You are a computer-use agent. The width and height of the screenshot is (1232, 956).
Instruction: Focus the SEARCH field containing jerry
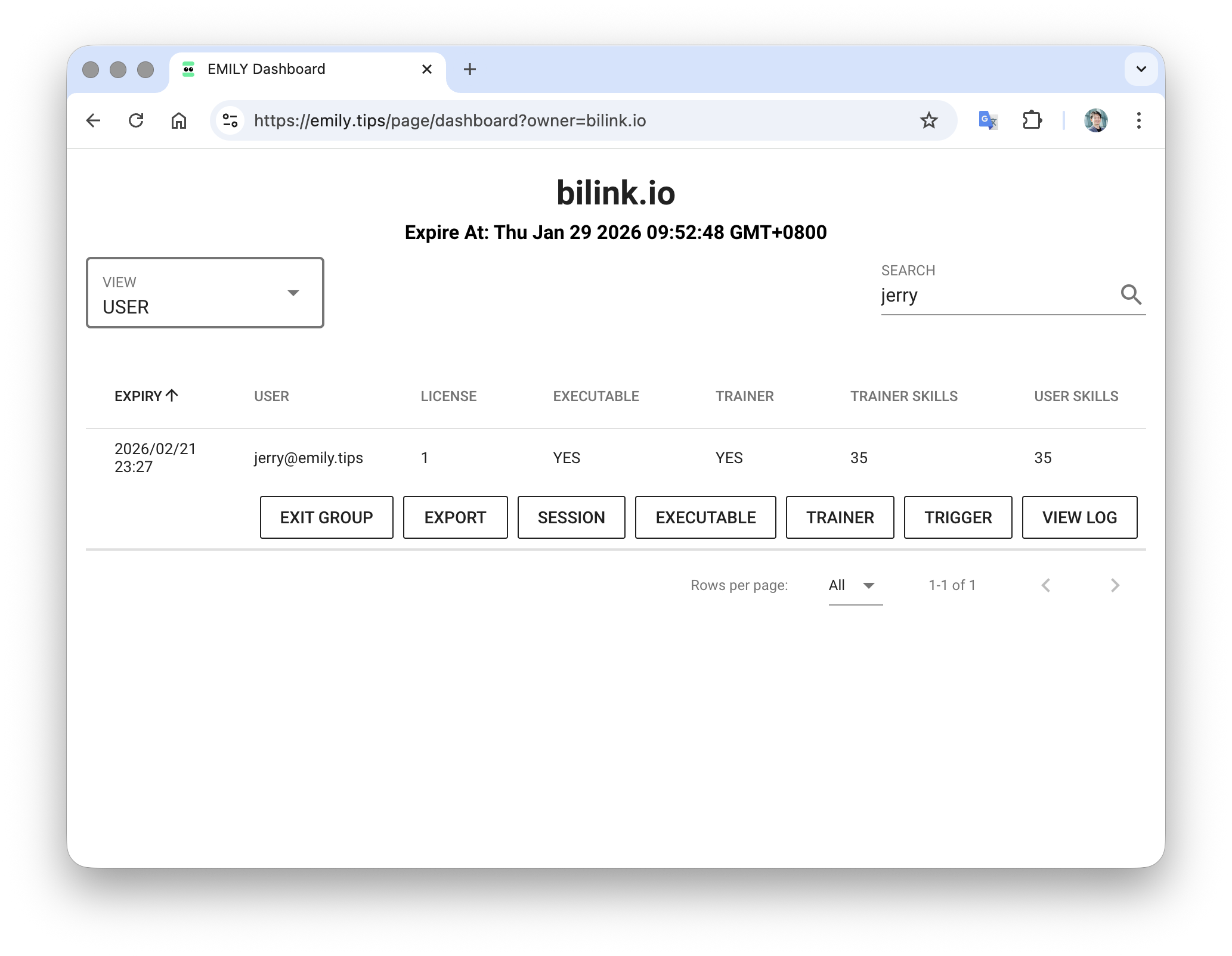[x=996, y=296]
